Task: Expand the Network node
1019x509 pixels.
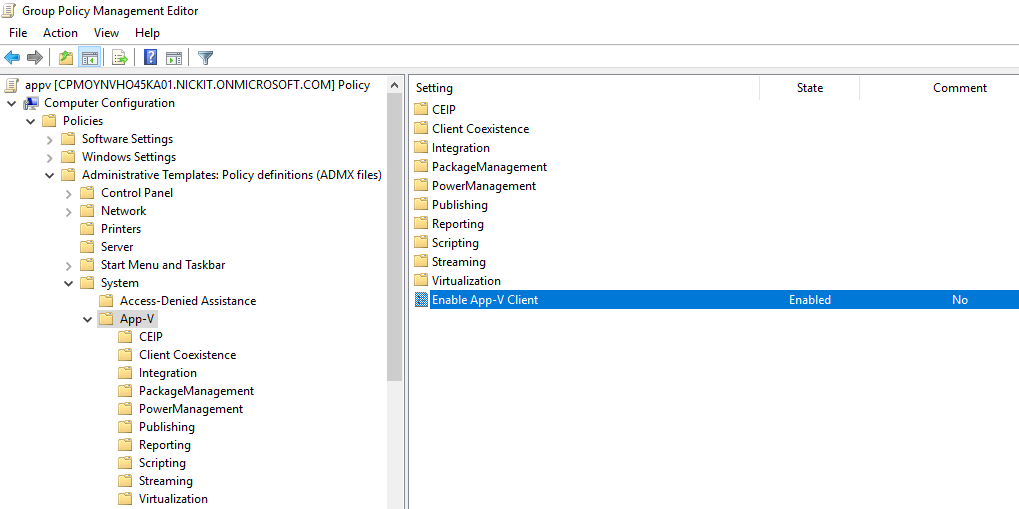Action: [69, 211]
